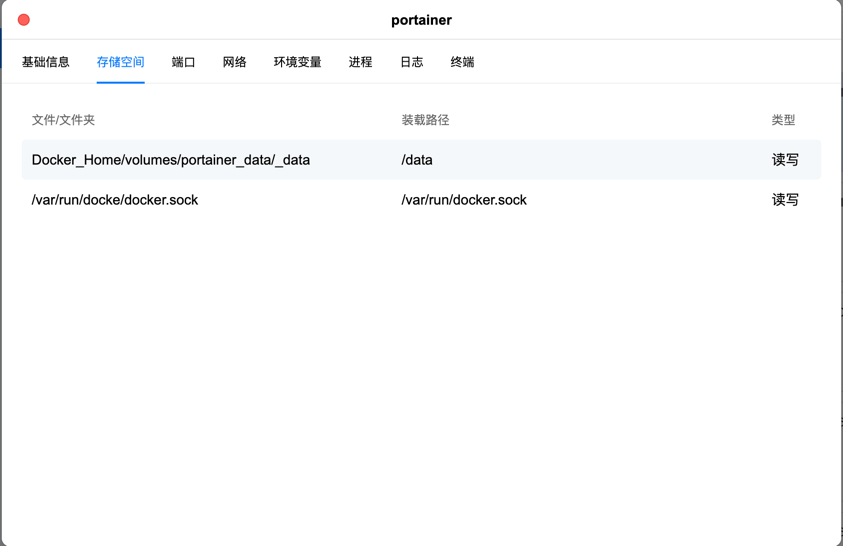
Task: Open the 日志 tab
Action: pos(411,62)
